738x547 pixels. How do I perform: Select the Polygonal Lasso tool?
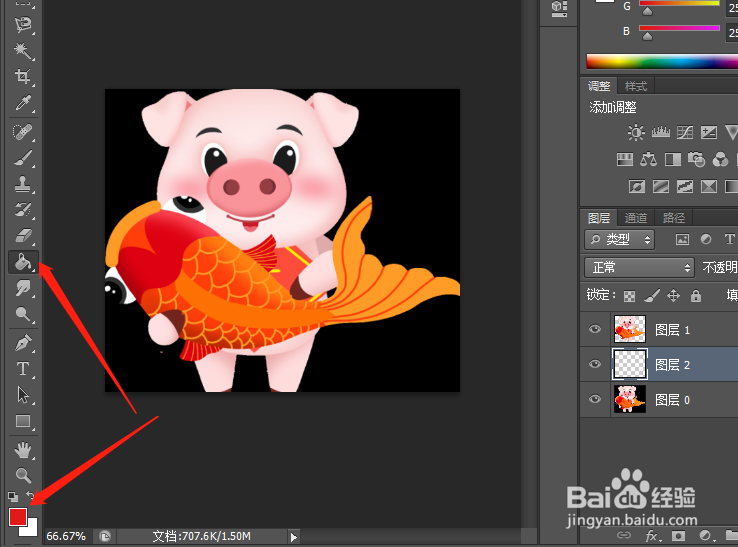click(x=23, y=24)
